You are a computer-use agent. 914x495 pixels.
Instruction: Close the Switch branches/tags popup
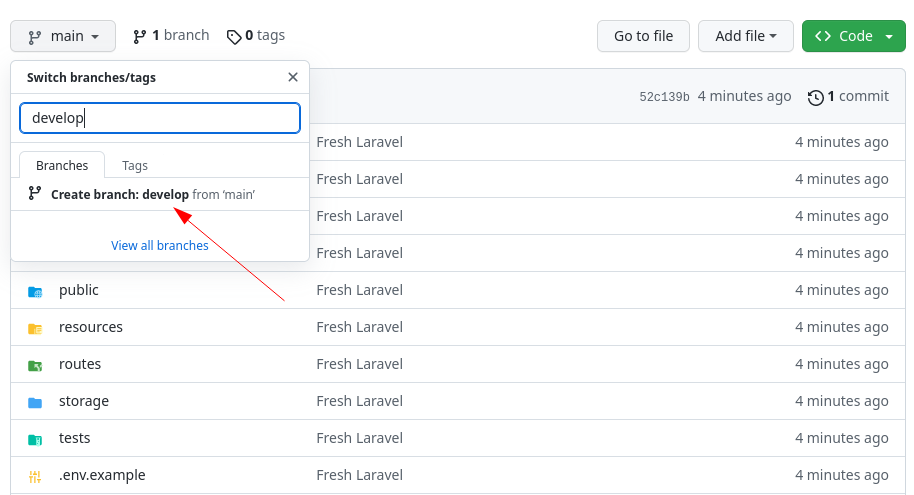coord(293,77)
